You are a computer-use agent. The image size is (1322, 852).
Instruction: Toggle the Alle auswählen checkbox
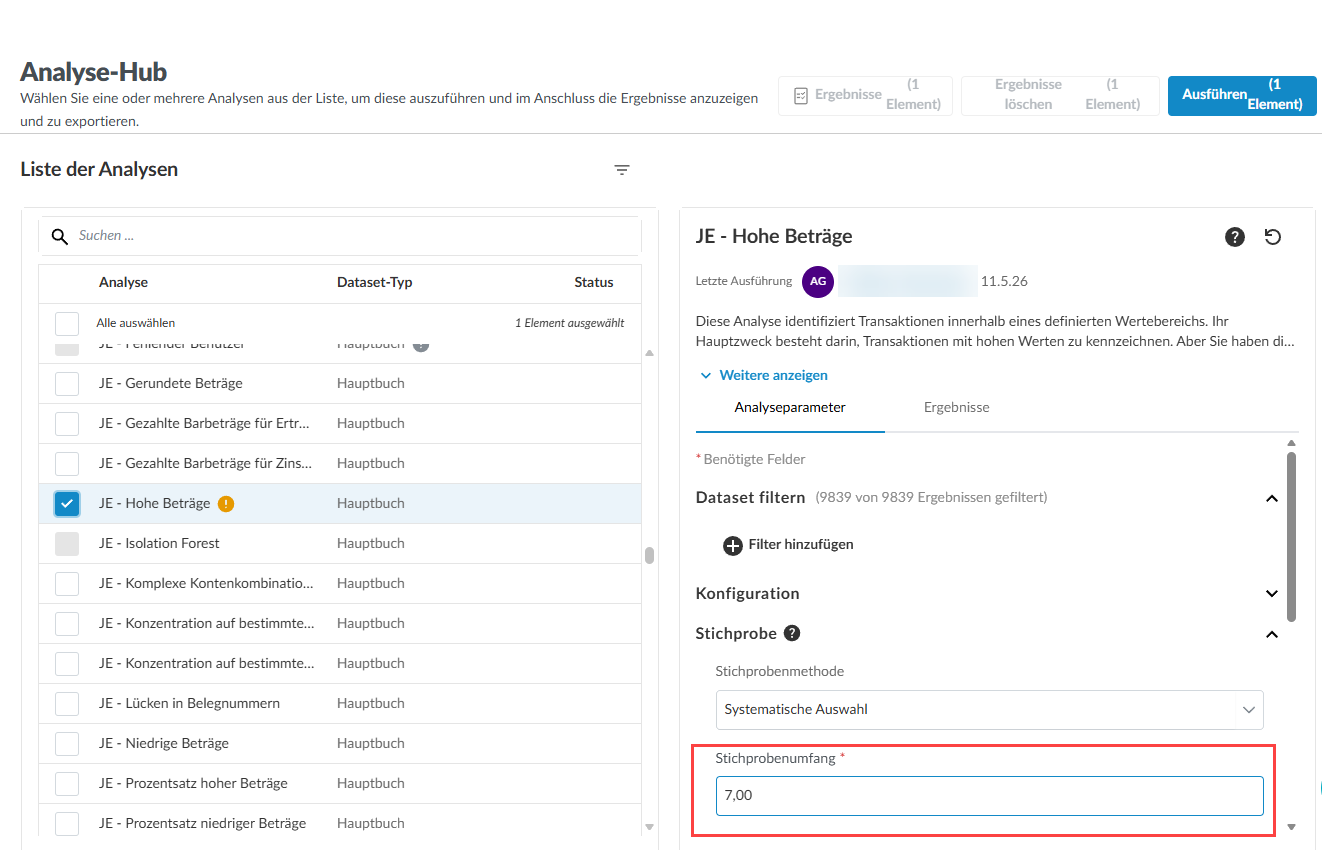click(x=67, y=323)
